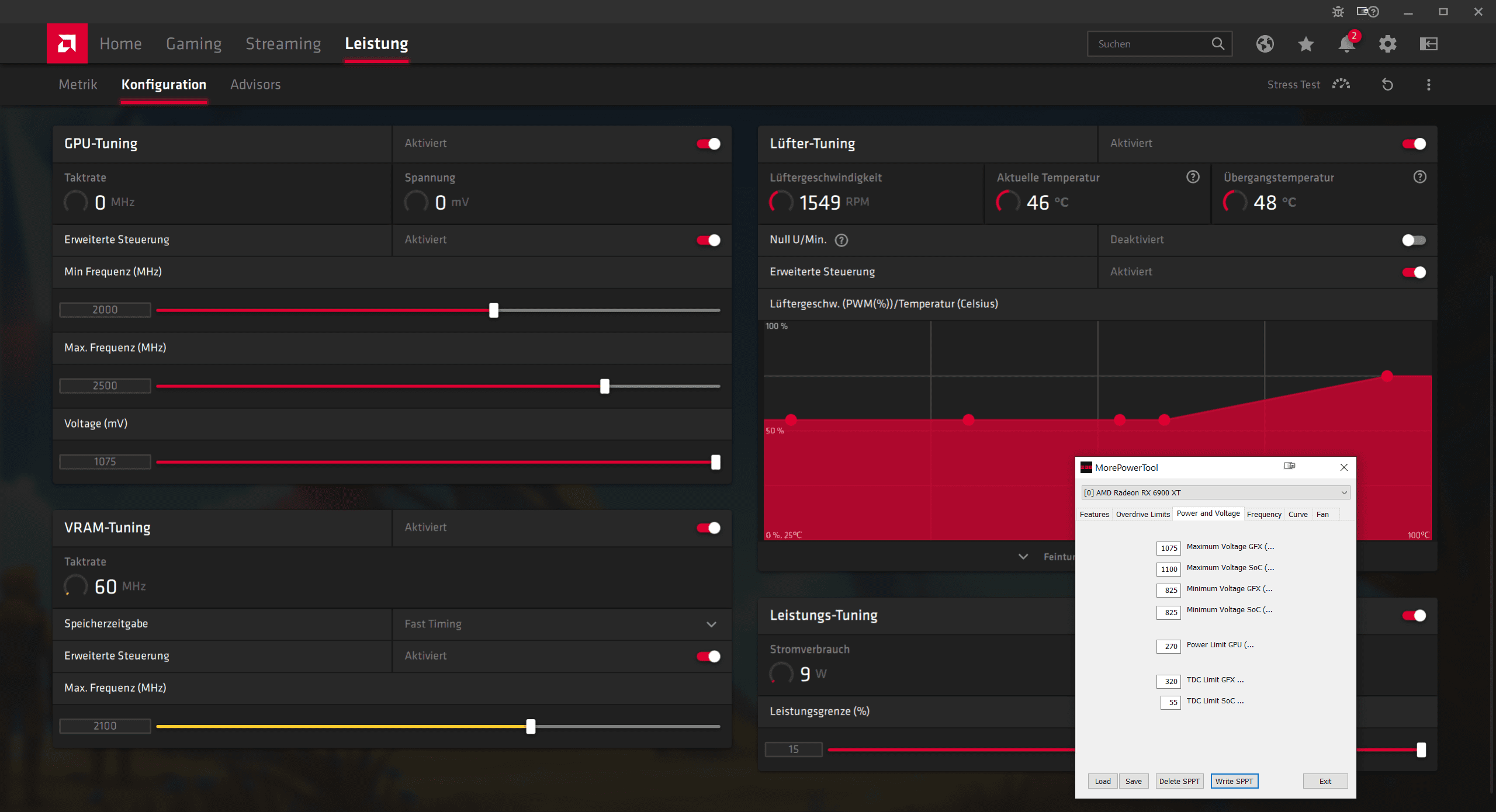
Task: Open favorites star icon
Action: [x=1305, y=44]
